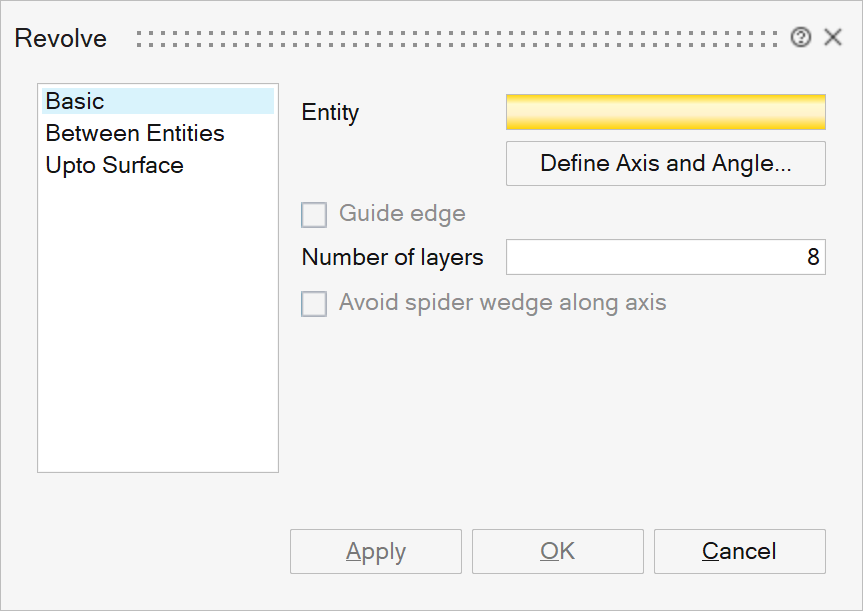
Task: Open the help icon in the title bar
Action: [800, 38]
